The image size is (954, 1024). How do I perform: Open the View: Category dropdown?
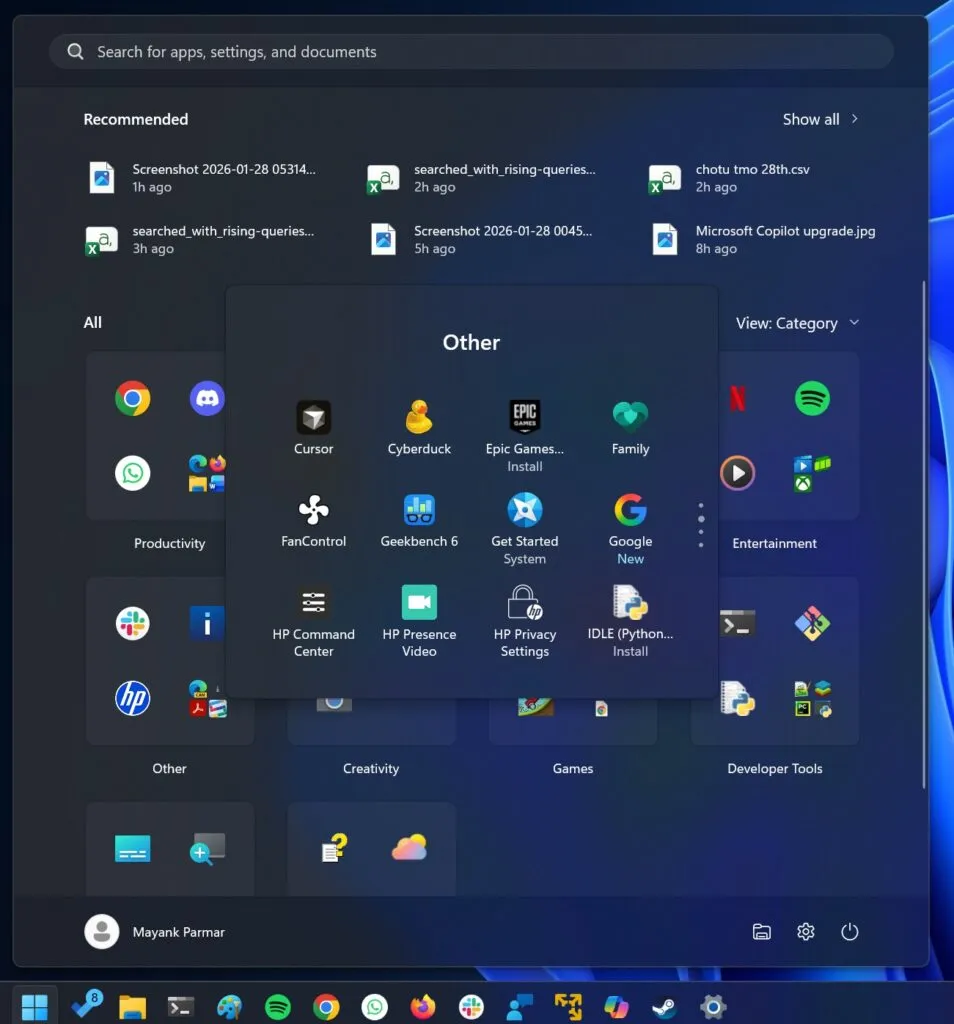(x=799, y=322)
